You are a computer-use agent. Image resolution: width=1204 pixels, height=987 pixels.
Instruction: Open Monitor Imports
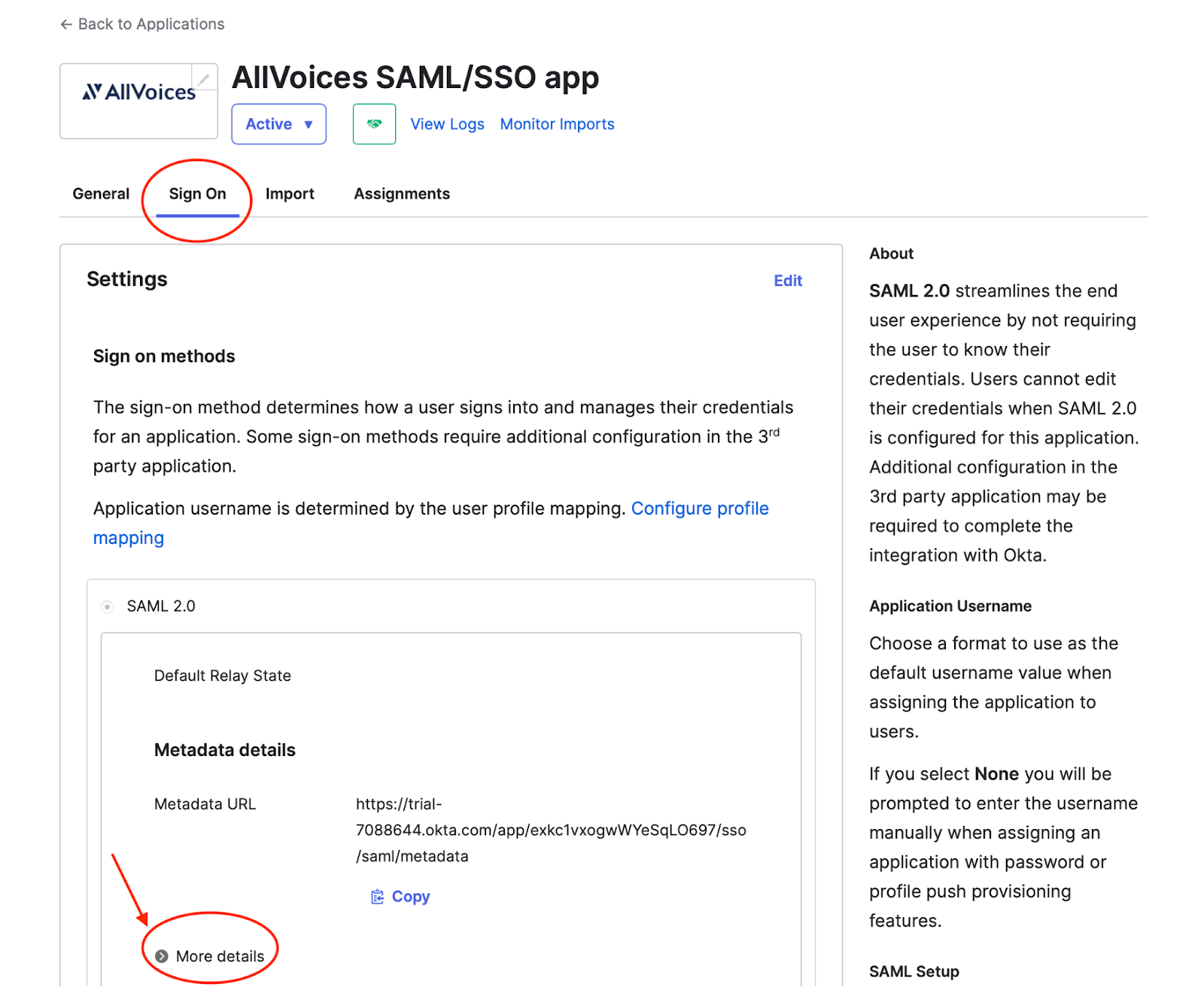click(557, 124)
